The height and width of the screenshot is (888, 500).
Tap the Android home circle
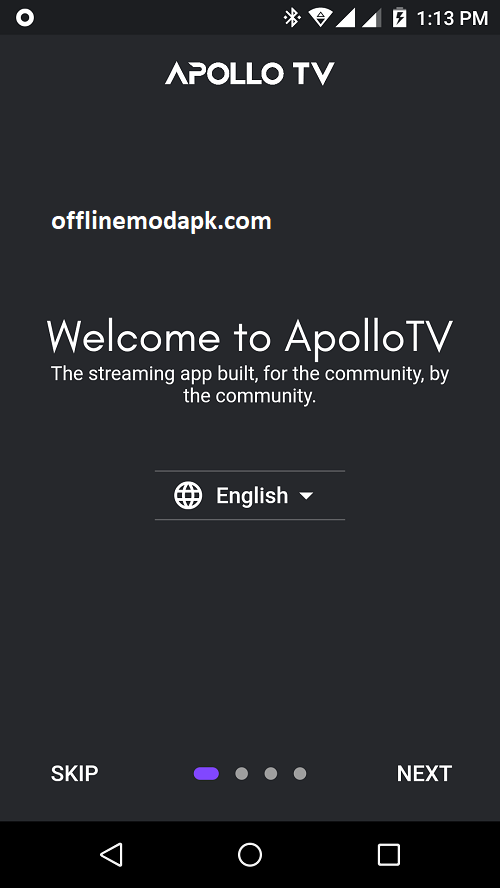pyautogui.click(x=250, y=855)
